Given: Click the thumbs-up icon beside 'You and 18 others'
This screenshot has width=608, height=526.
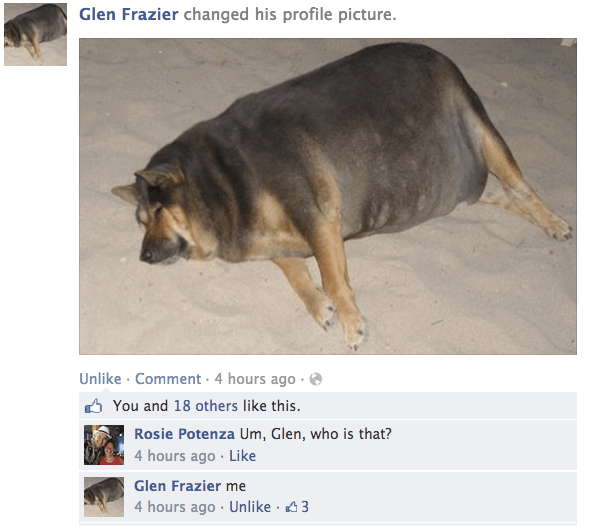Looking at the screenshot, I should 93,406.
